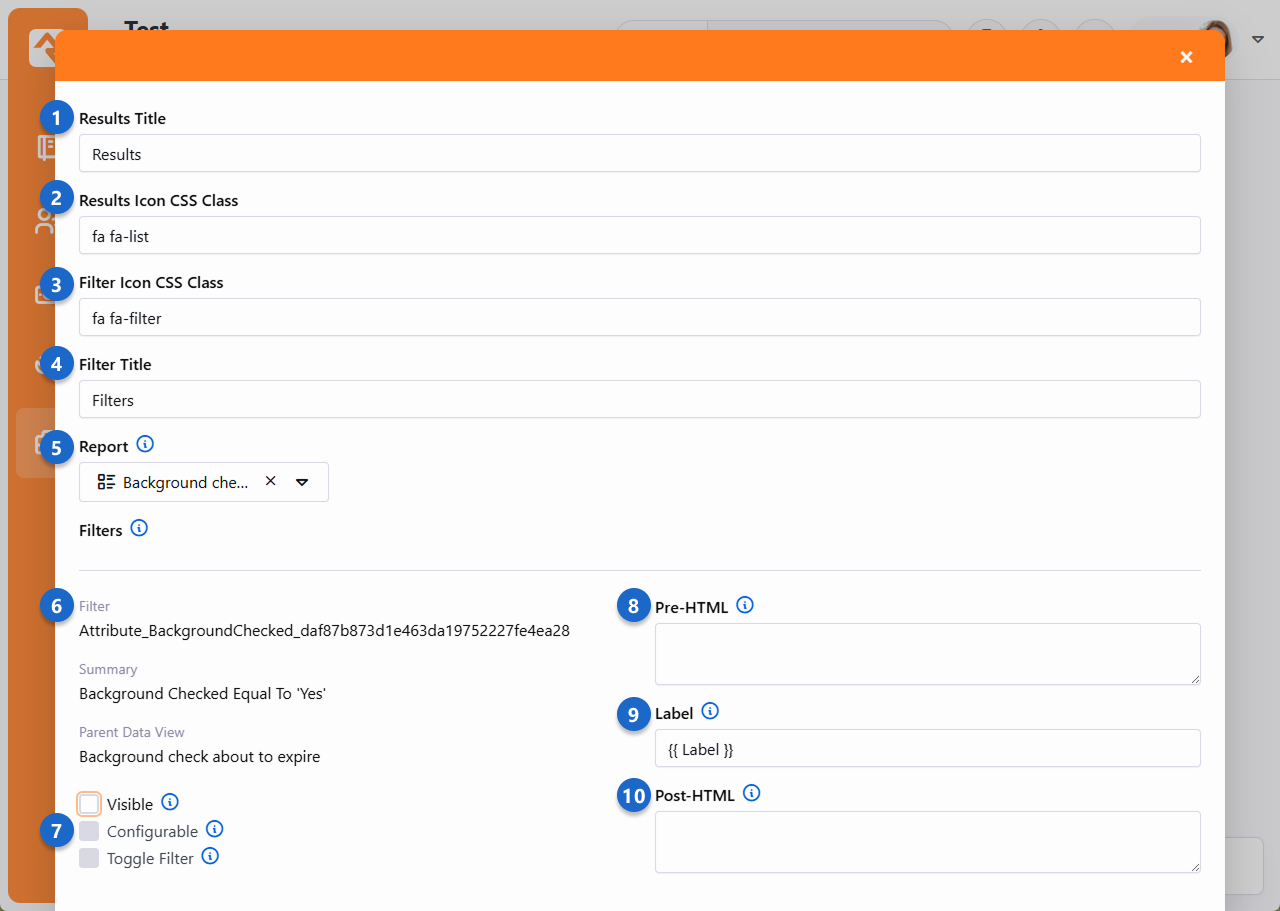Viewport: 1280px width, 911px height.
Task: Expand the Report picker dropdown arrow
Action: (302, 482)
